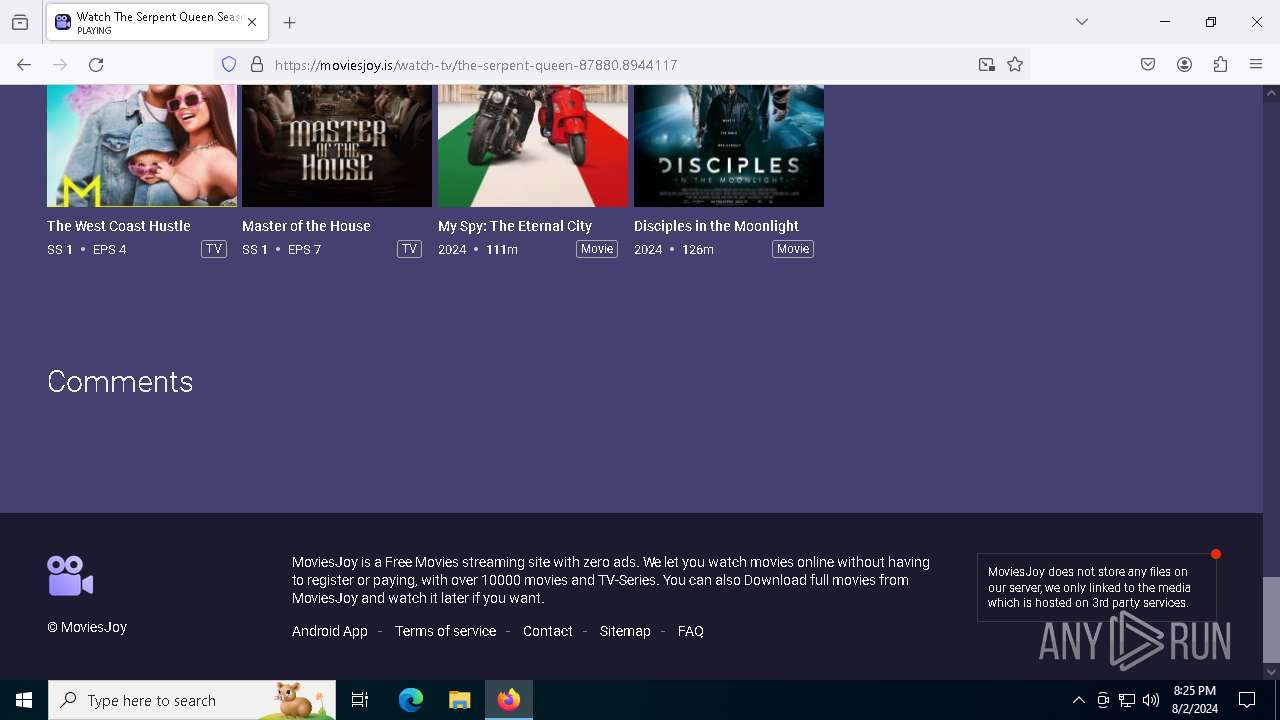Toggle picture-in-picture icon in address bar
1280x720 pixels.
tap(987, 65)
